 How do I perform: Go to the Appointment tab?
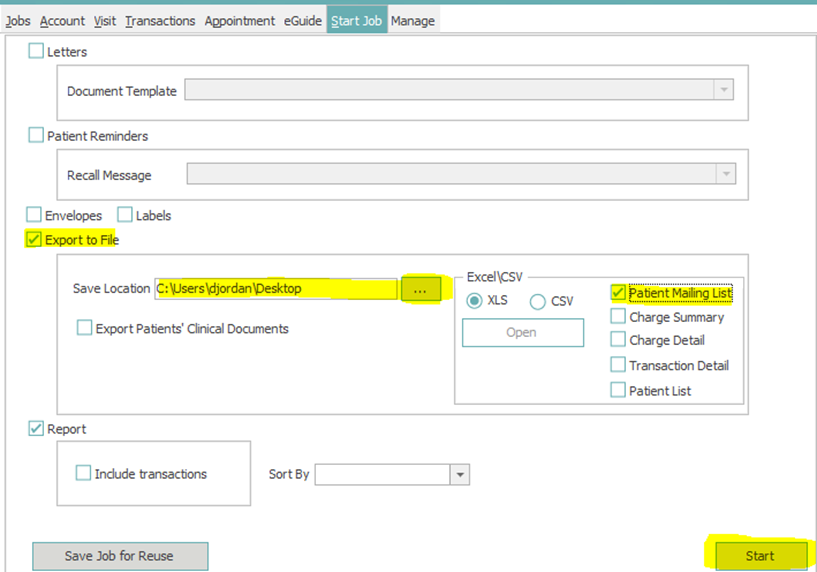tap(240, 20)
